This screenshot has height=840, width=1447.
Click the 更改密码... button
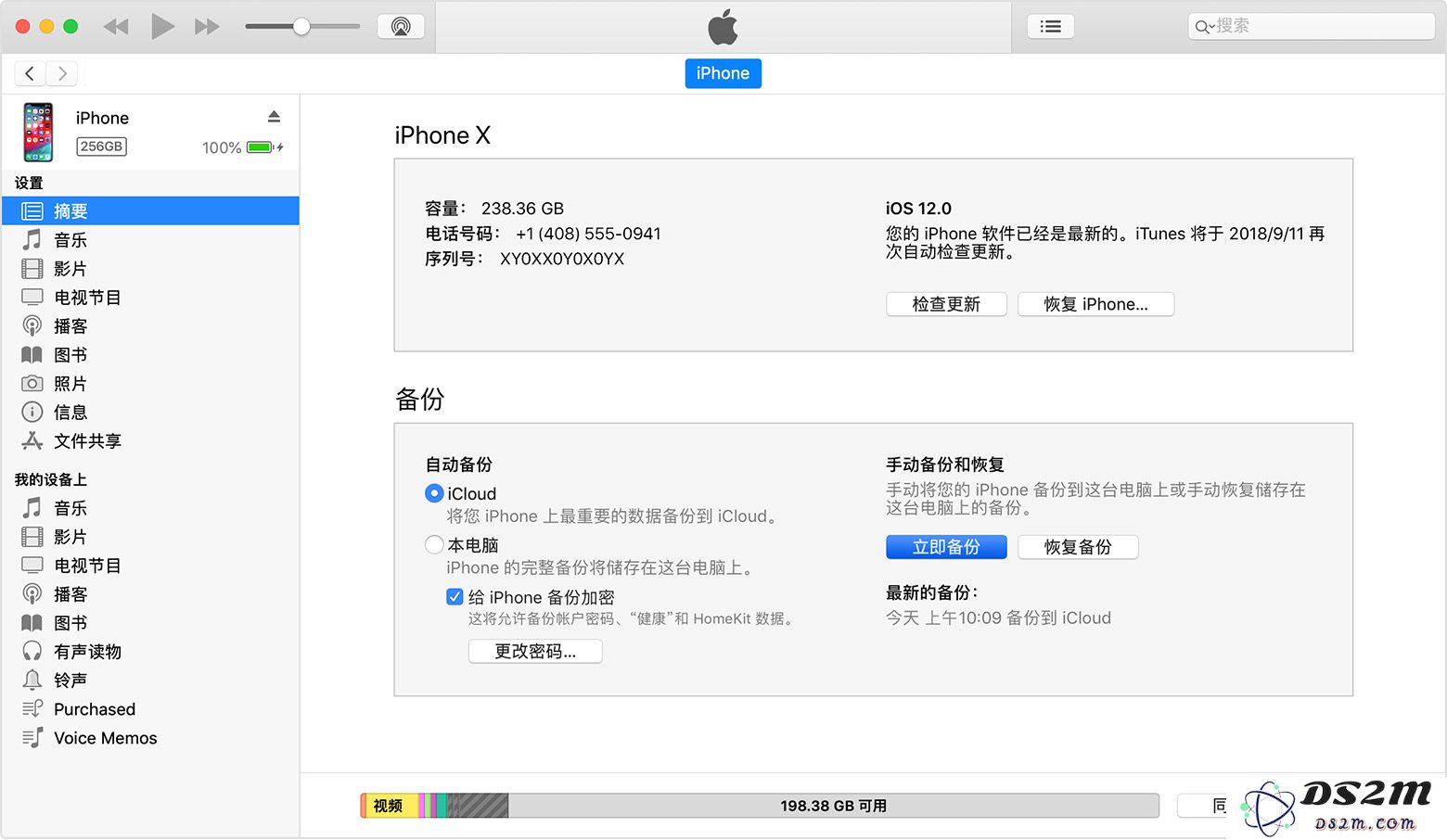535,652
